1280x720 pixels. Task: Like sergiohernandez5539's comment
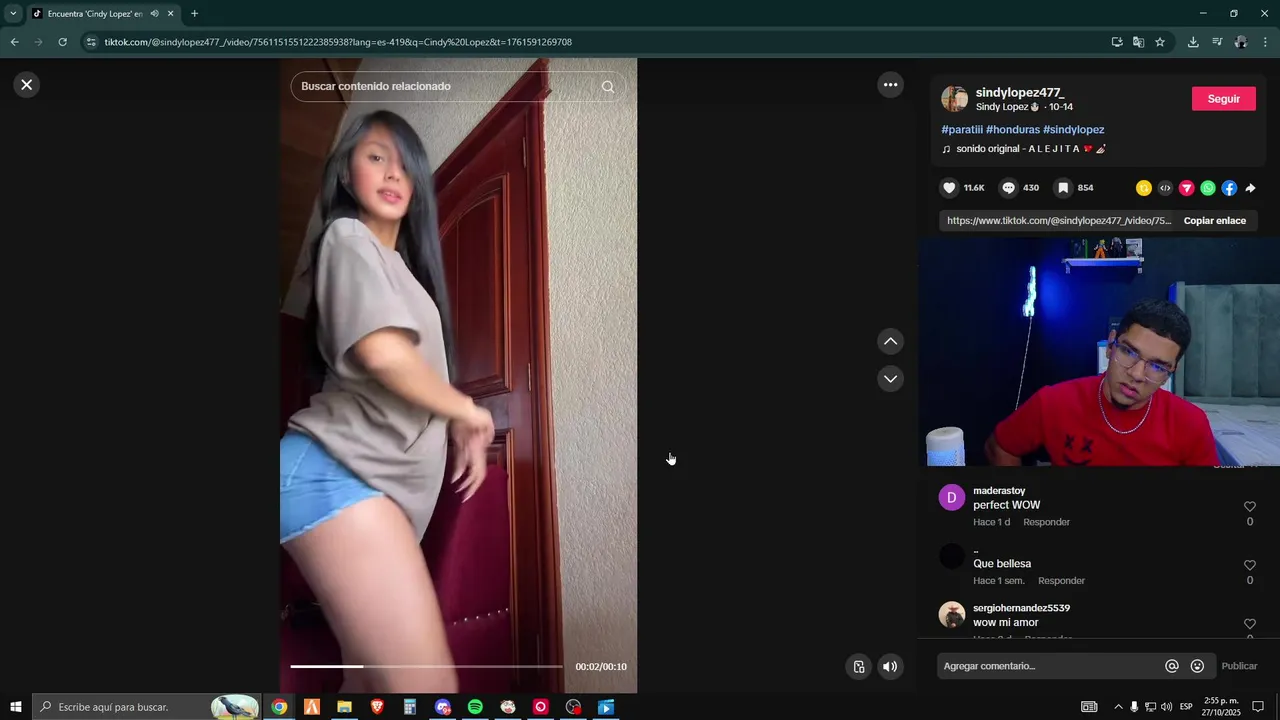(1249, 624)
